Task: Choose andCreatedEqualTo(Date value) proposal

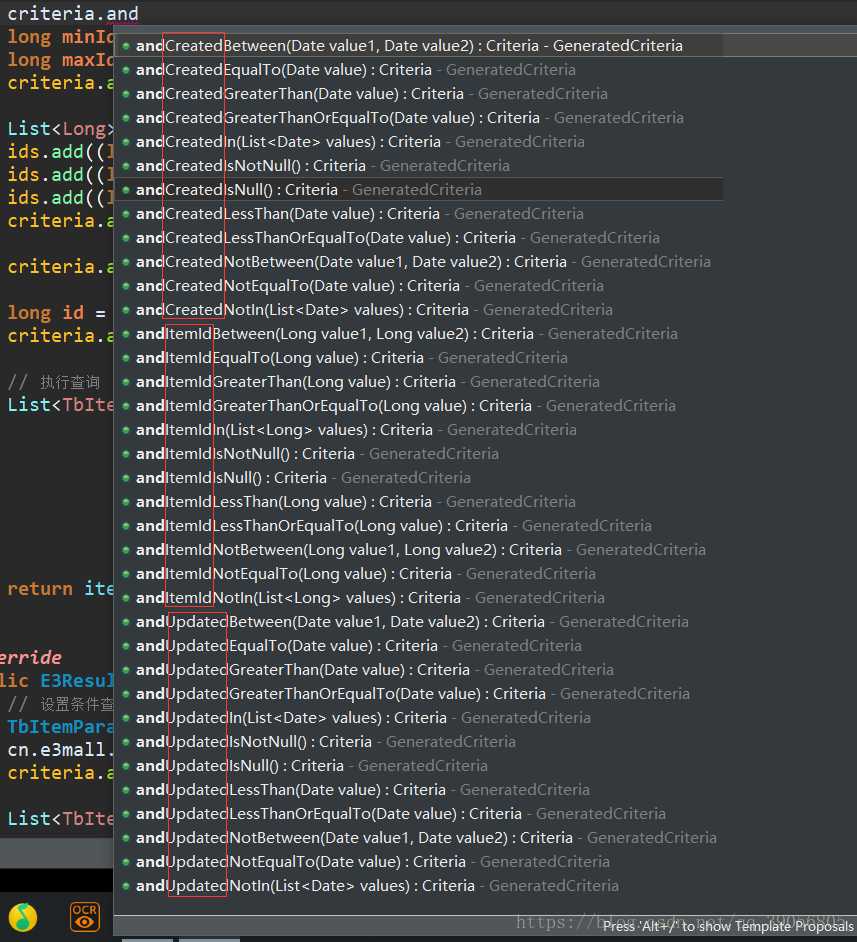Action: coord(418,70)
